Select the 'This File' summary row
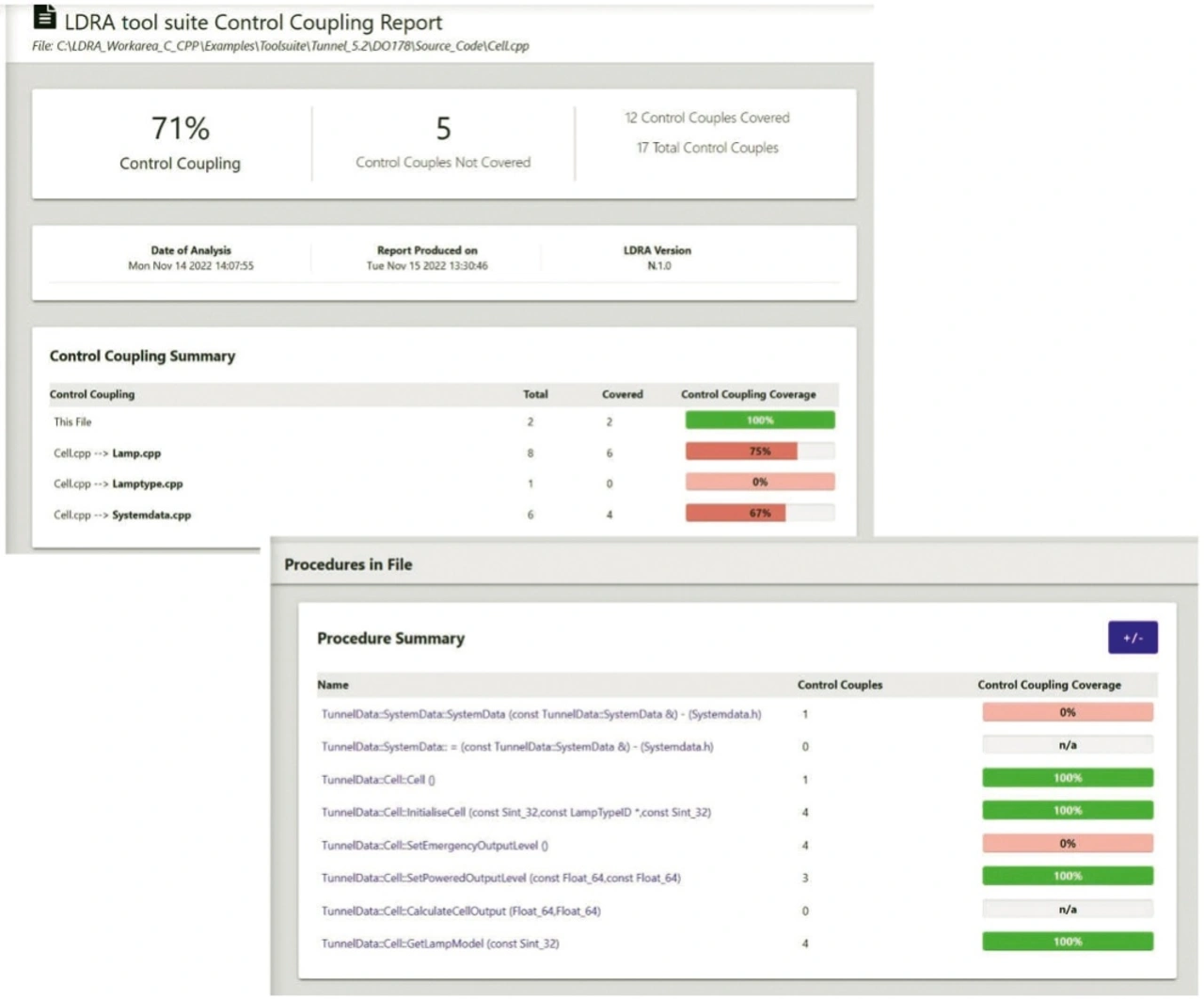The width and height of the screenshot is (1204, 999). tap(72, 422)
